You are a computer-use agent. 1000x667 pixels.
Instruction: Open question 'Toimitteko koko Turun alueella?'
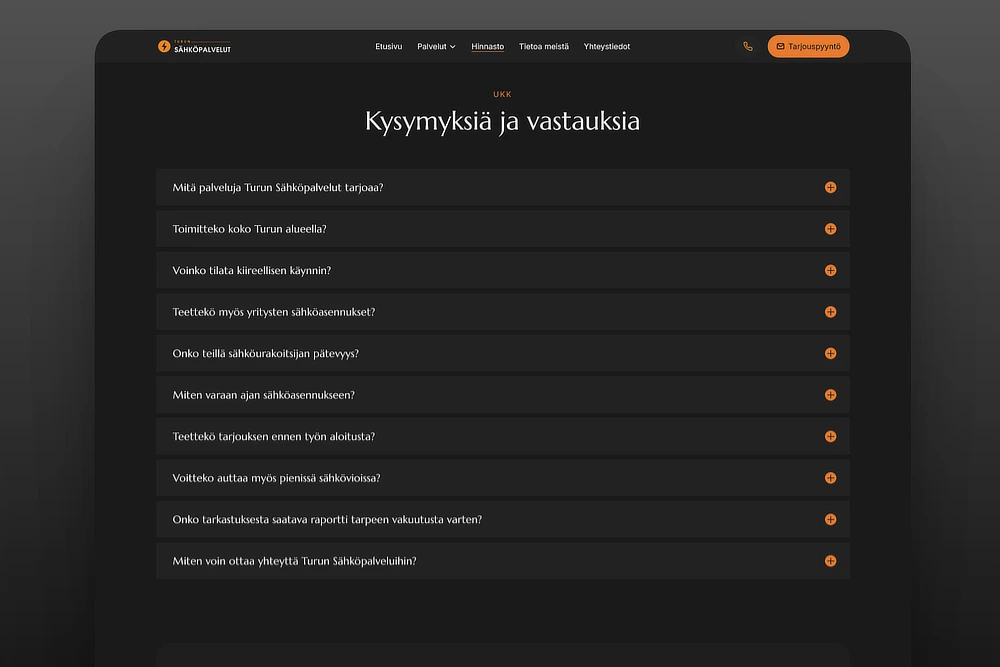[x=503, y=229]
